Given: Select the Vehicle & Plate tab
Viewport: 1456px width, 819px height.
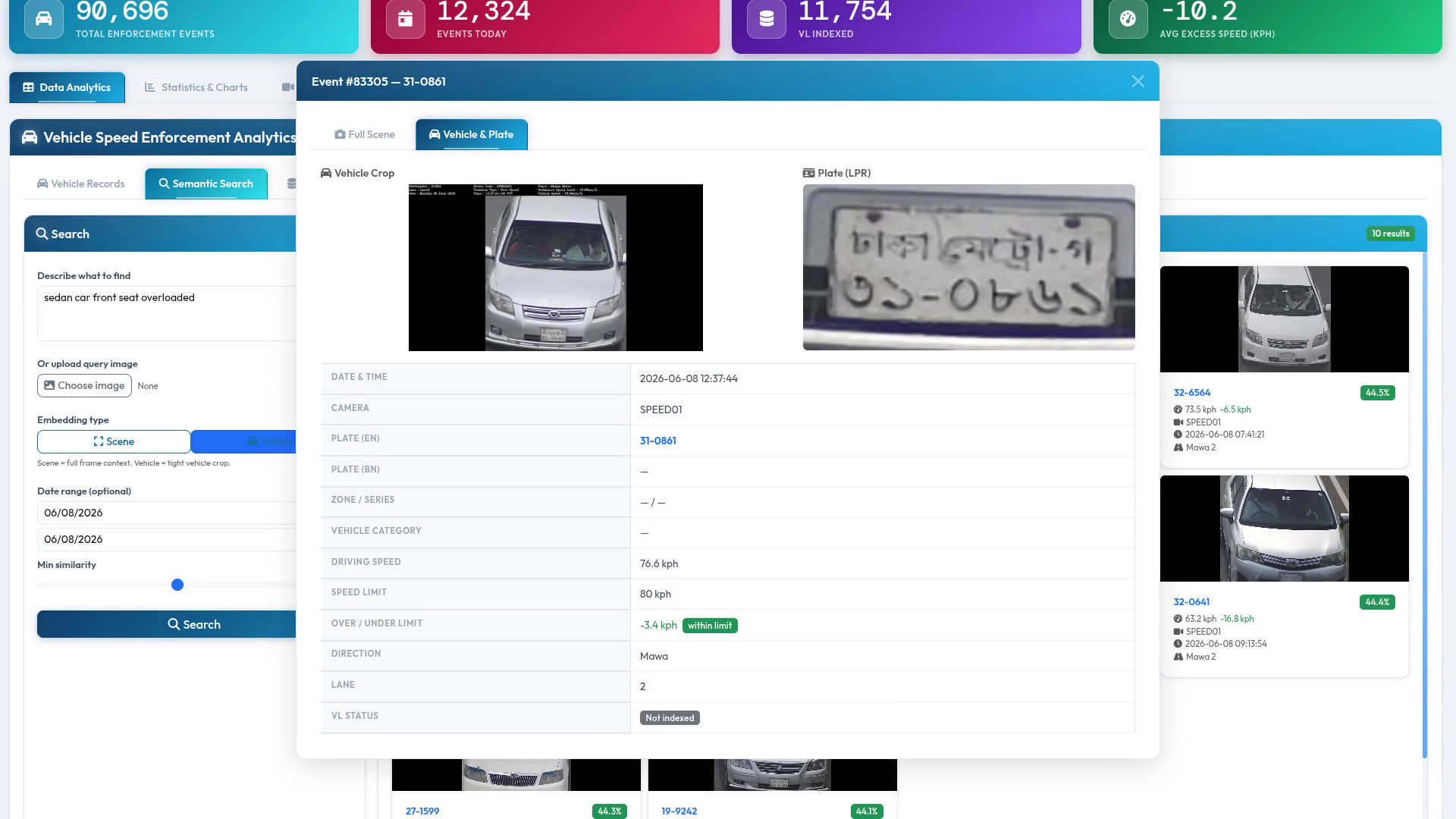Looking at the screenshot, I should 471,134.
